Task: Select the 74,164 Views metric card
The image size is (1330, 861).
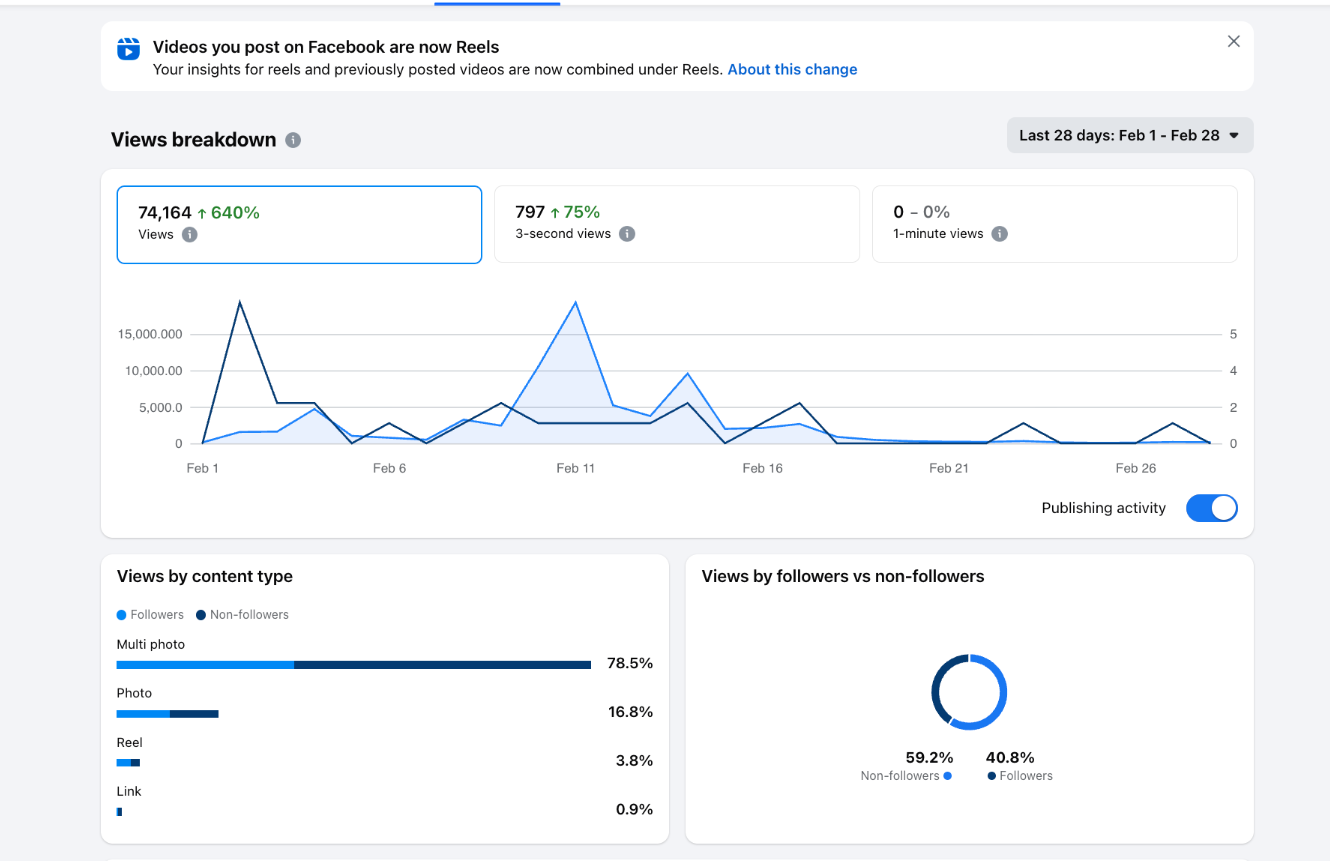Action: coord(299,224)
